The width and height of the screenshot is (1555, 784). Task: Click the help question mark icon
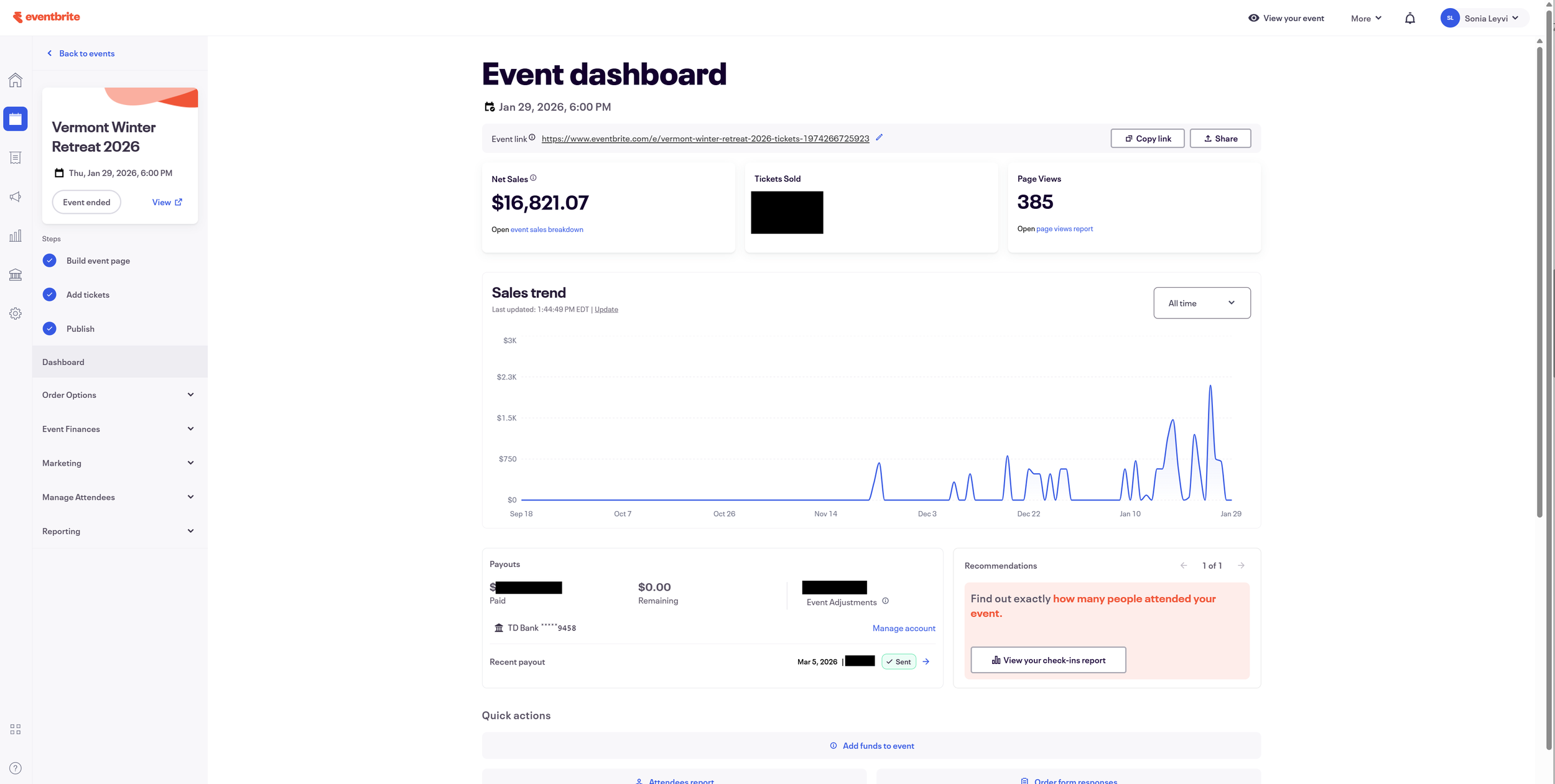click(x=16, y=768)
